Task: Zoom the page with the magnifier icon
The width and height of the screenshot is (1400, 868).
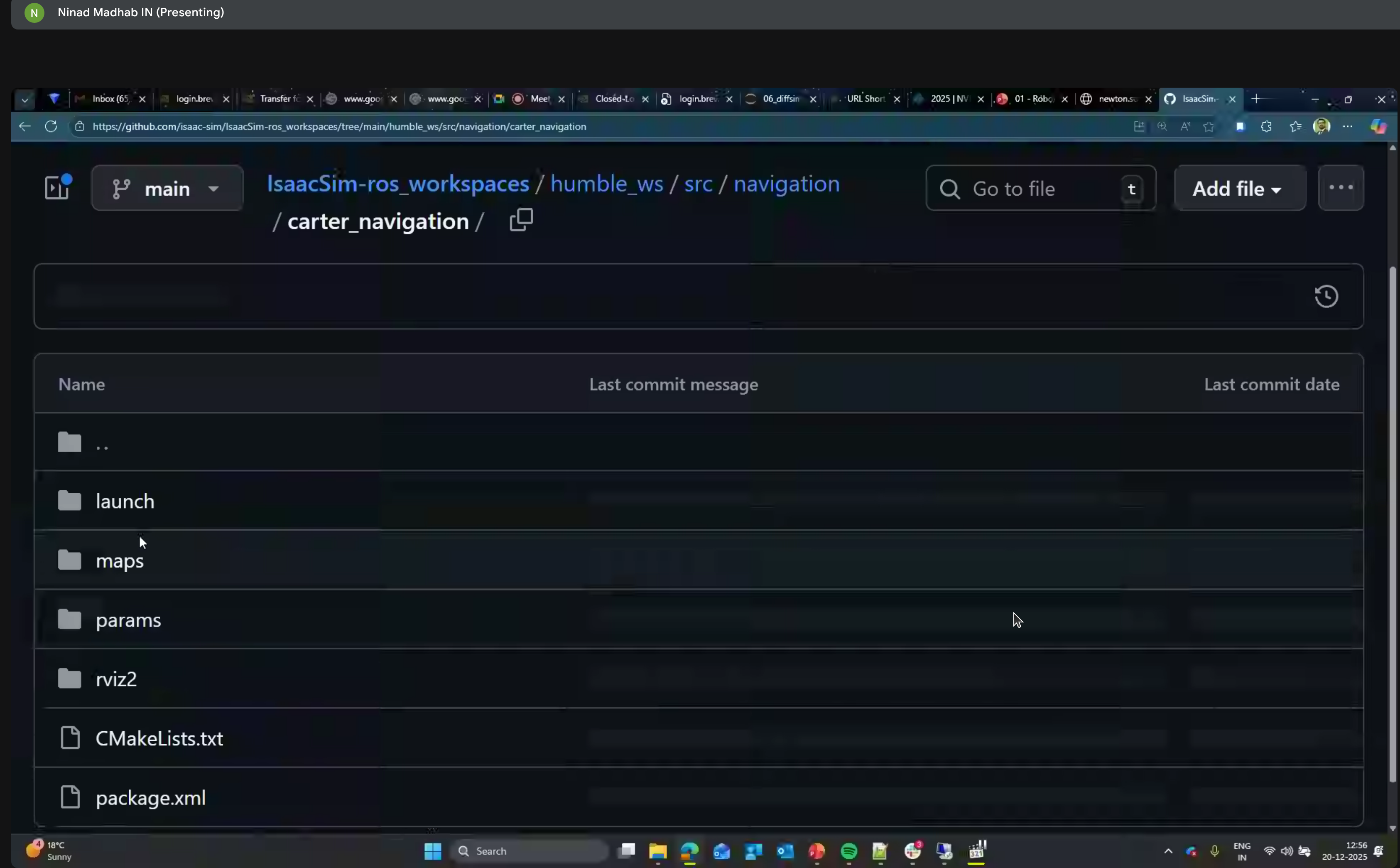Action: [x=1162, y=126]
